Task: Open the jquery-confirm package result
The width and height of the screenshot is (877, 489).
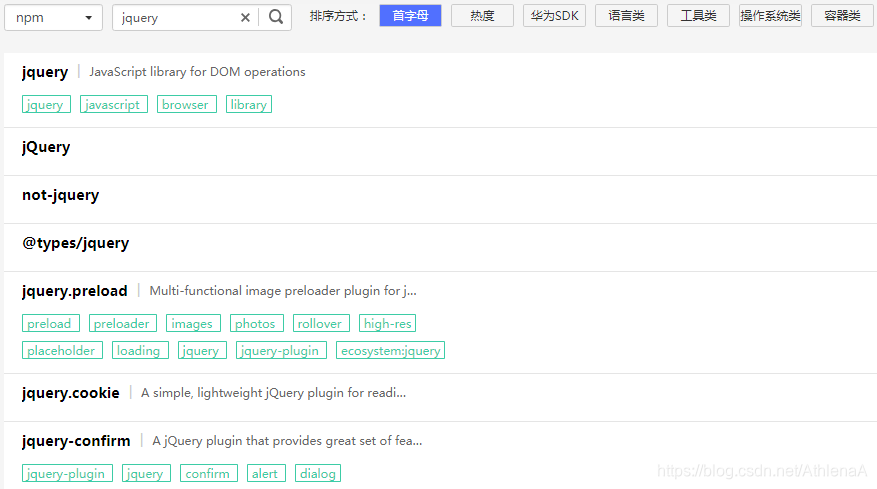Action: click(76, 441)
